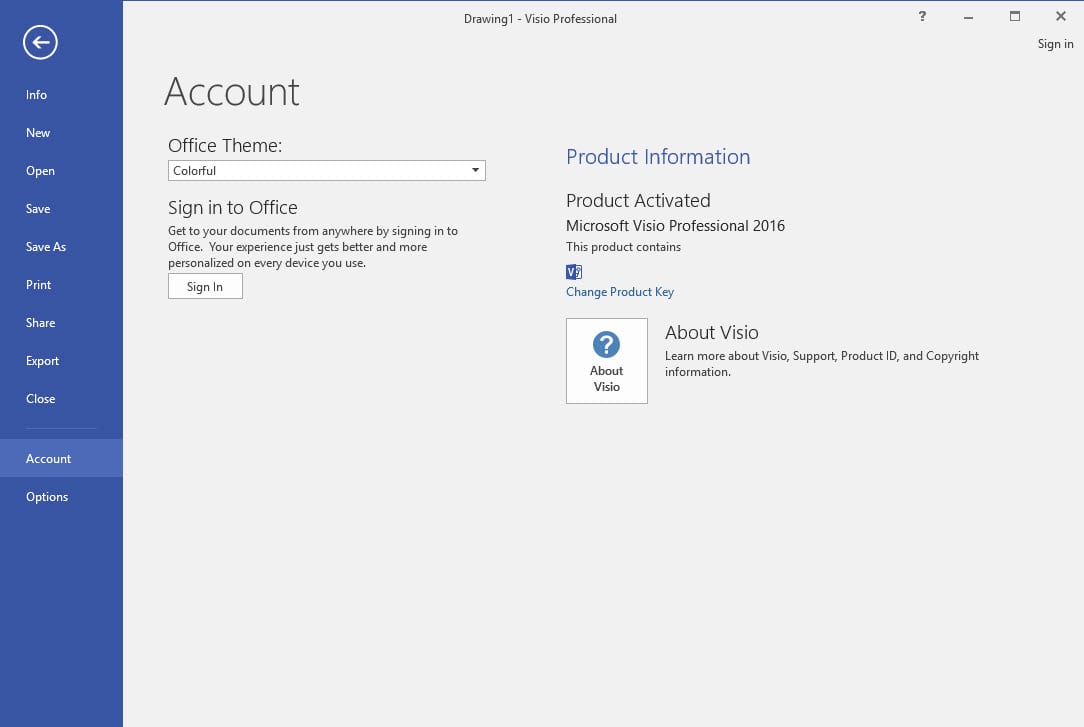
Task: Close the Visio window
Action: pyautogui.click(x=1060, y=16)
